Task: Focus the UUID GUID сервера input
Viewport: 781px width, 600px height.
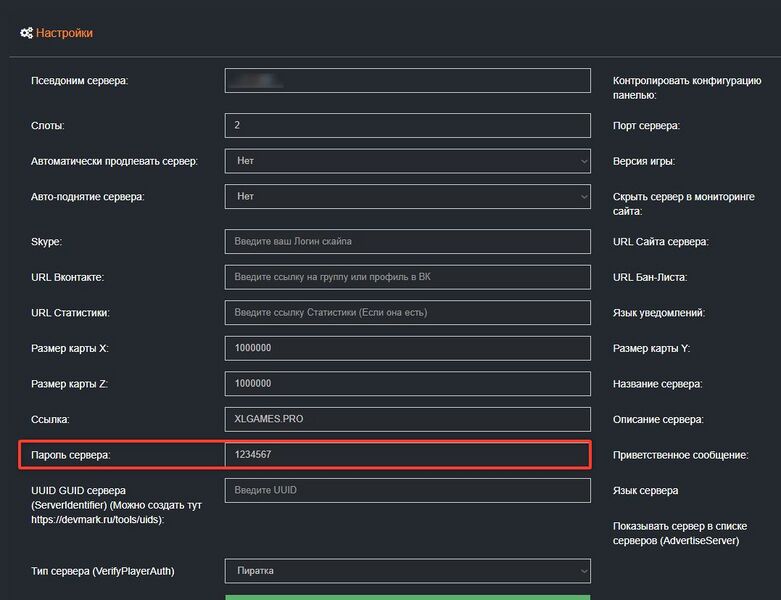Action: tap(407, 490)
